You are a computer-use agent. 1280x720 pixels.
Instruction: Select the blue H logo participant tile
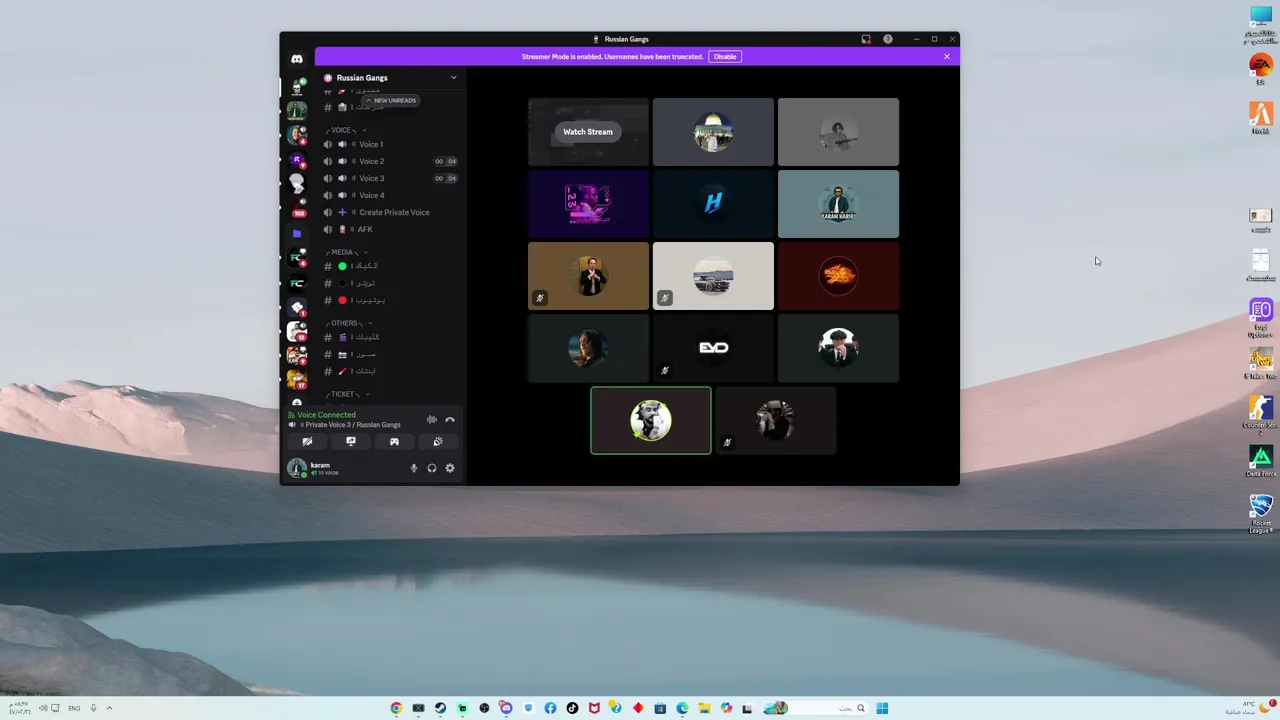pyautogui.click(x=713, y=204)
